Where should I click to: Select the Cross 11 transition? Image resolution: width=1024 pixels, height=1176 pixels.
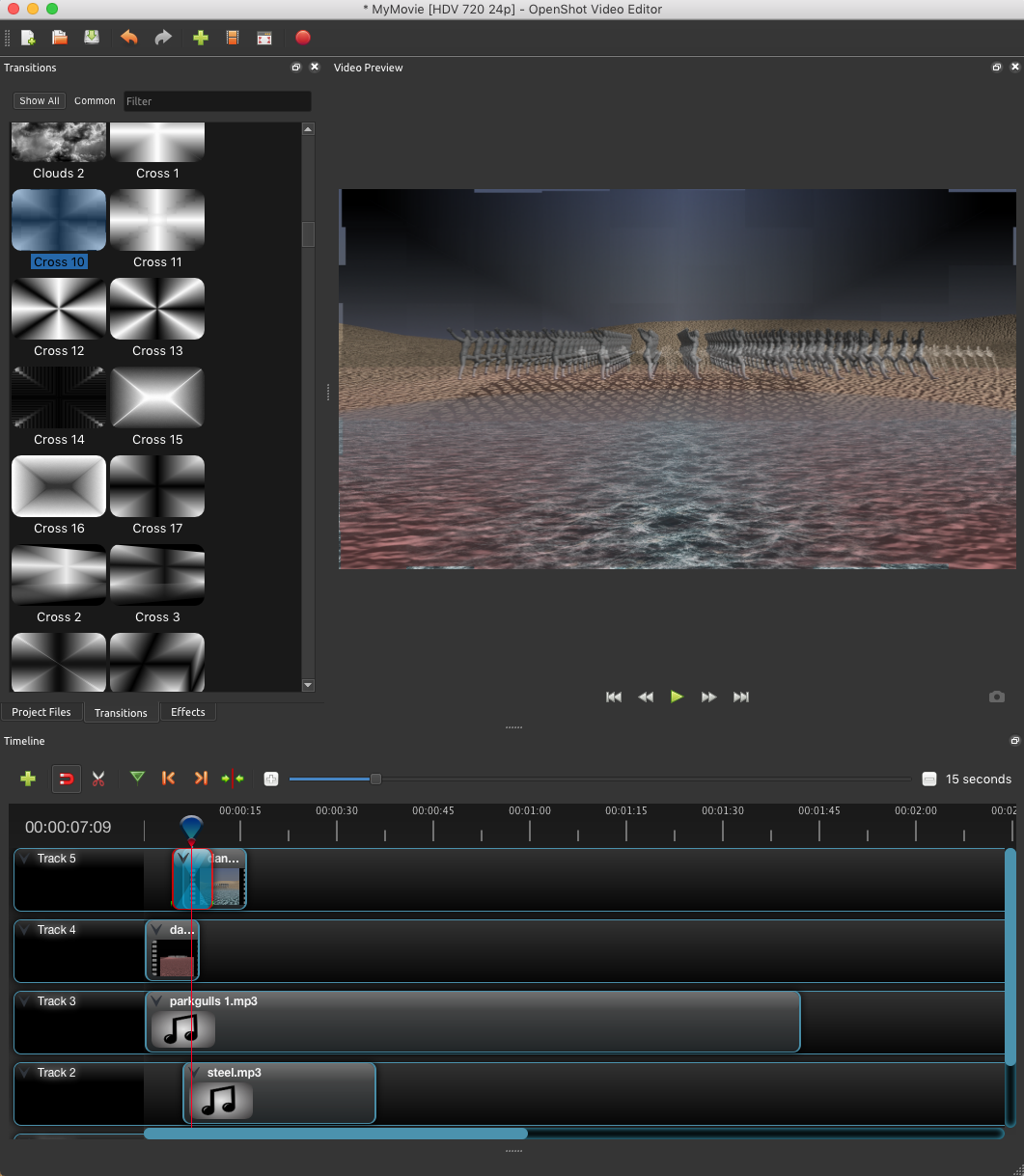point(157,230)
